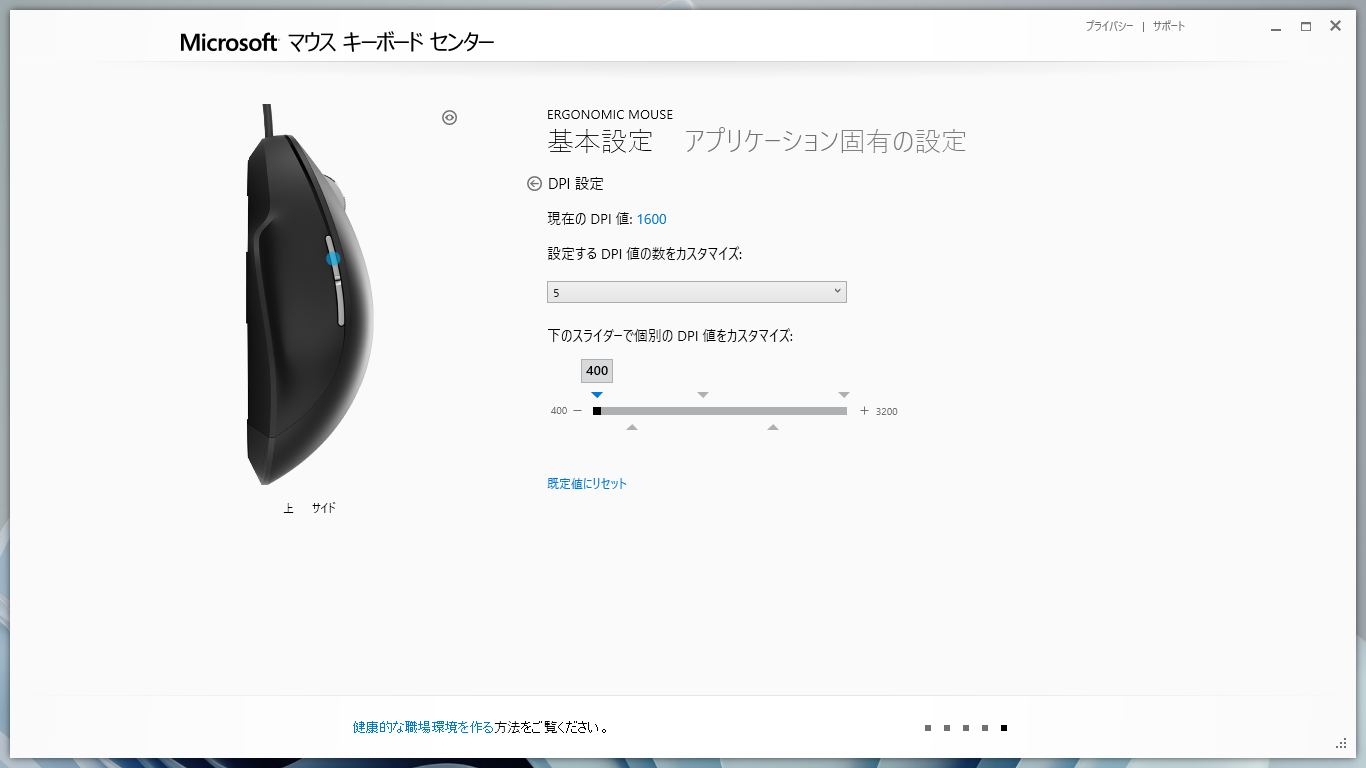Click the right up-arrow marker below the slider
Screen dimensions: 1366x768
(772, 426)
